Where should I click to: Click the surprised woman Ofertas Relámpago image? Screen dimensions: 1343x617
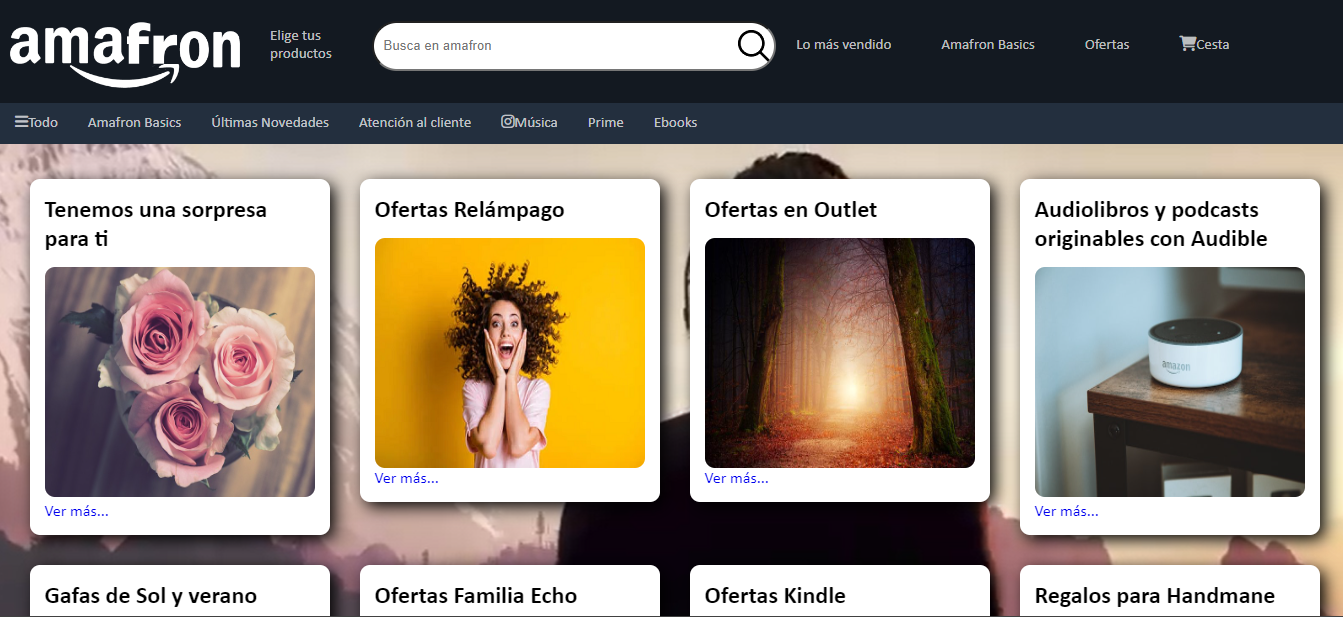click(510, 353)
